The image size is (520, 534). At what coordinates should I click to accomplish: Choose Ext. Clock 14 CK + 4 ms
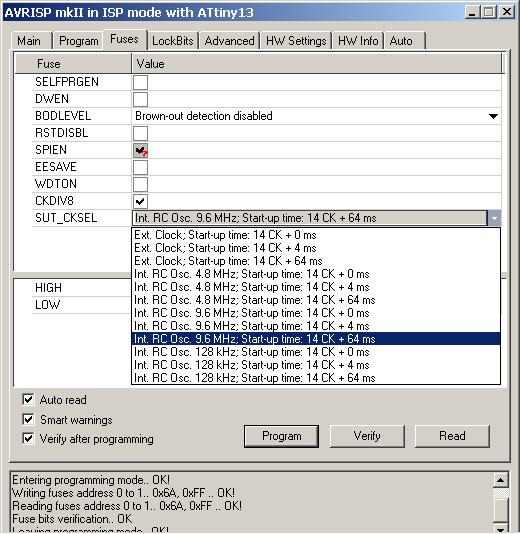click(x=316, y=248)
